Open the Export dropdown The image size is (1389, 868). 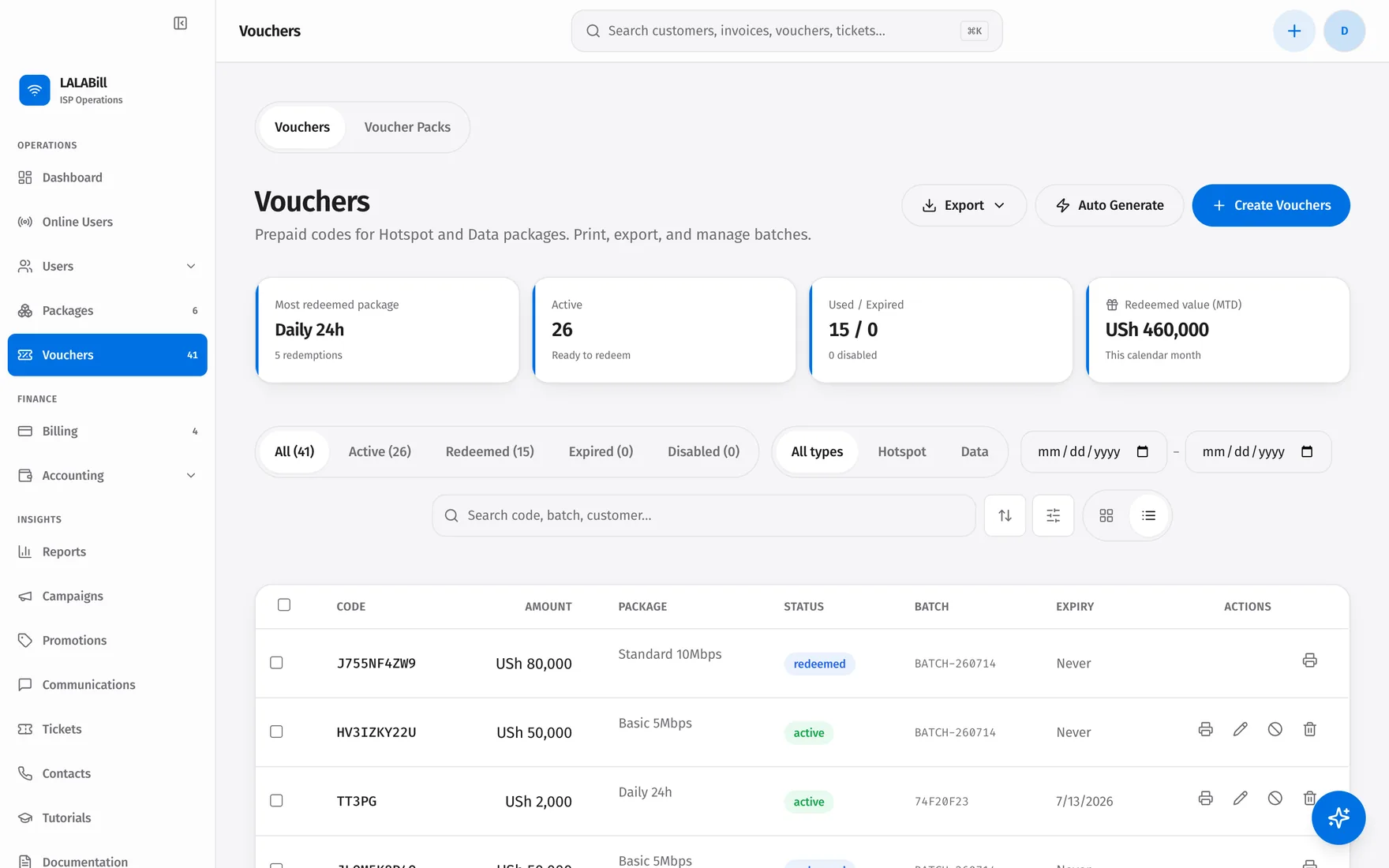pyautogui.click(x=964, y=205)
